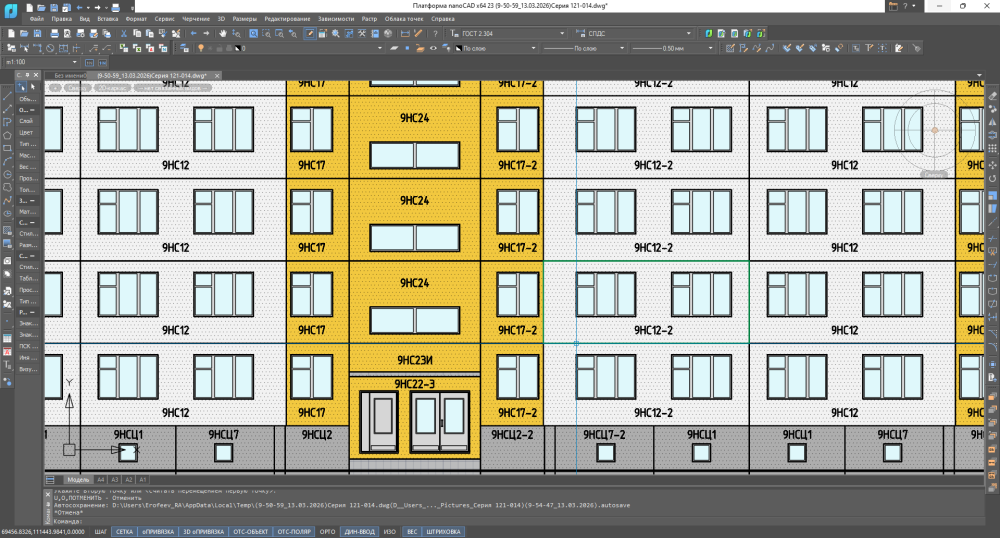Toggle ОТС-ПОЛЯР polar tracking
Image resolution: width=1000 pixels, height=538 pixels.
294,531
